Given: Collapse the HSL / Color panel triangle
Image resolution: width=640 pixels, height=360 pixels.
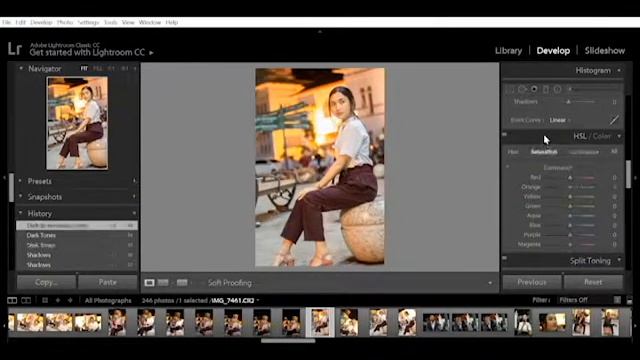Looking at the screenshot, I should (619, 136).
